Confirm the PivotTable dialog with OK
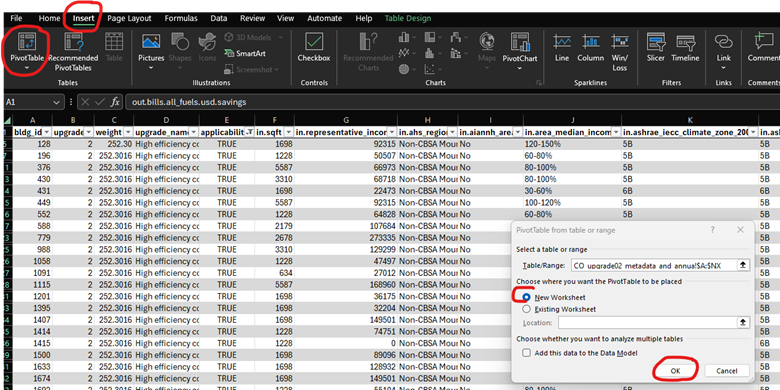This screenshot has height=390, width=780. (x=675, y=371)
